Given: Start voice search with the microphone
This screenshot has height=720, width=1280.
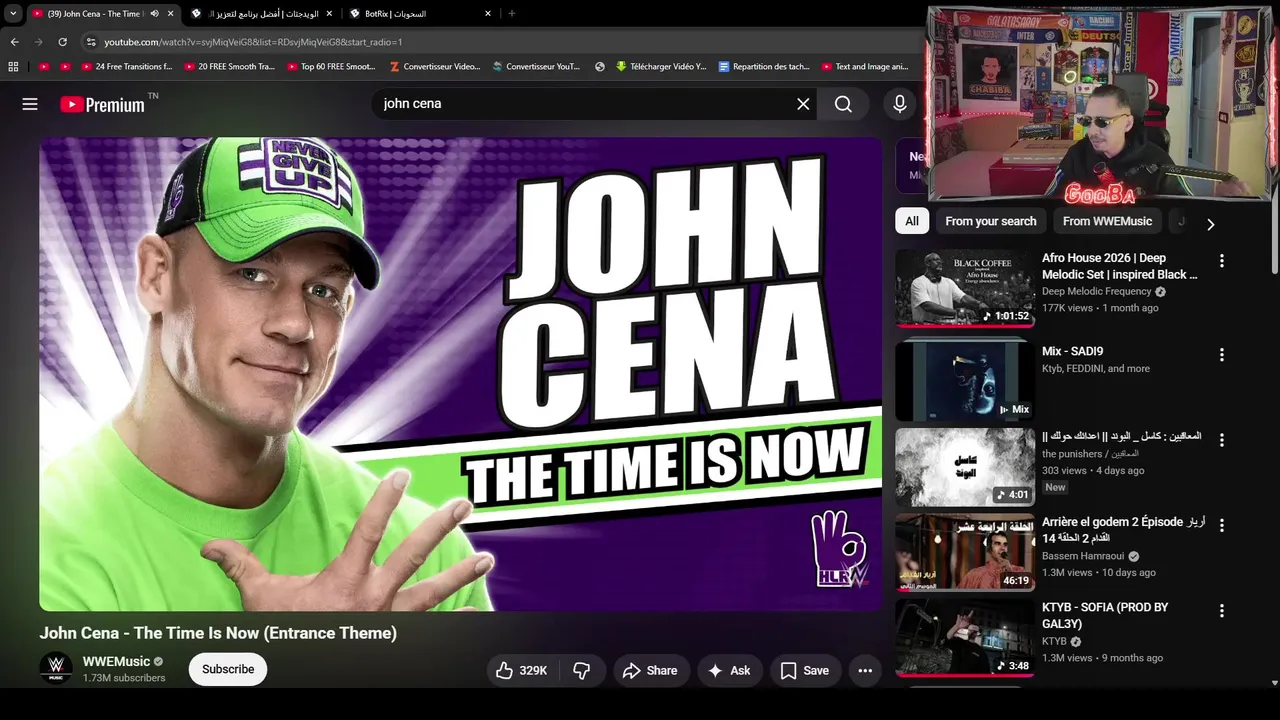Looking at the screenshot, I should 900,104.
